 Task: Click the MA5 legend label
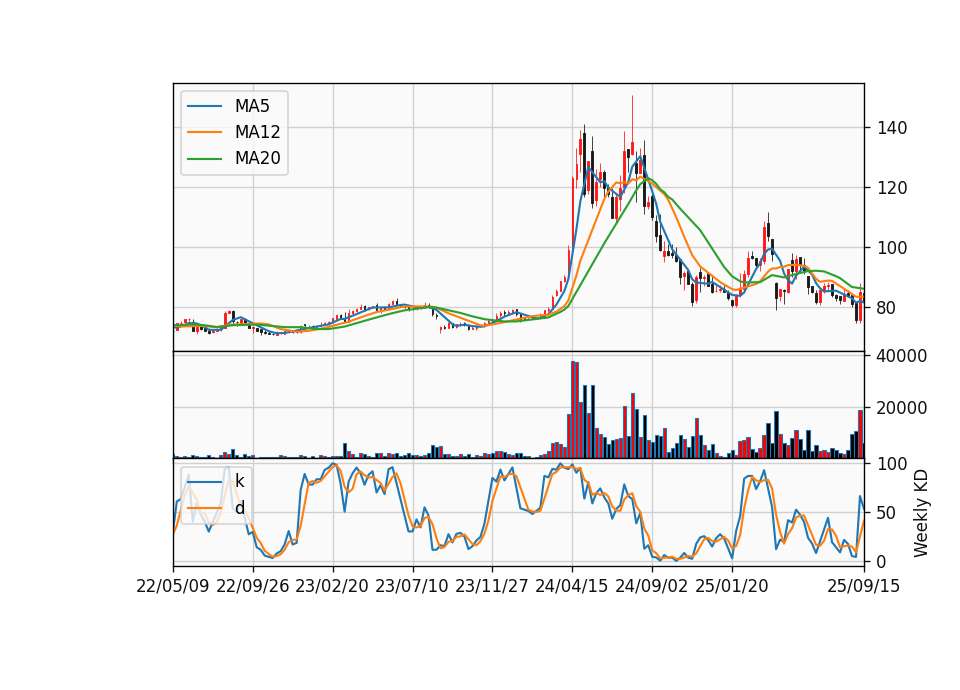[x=252, y=106]
